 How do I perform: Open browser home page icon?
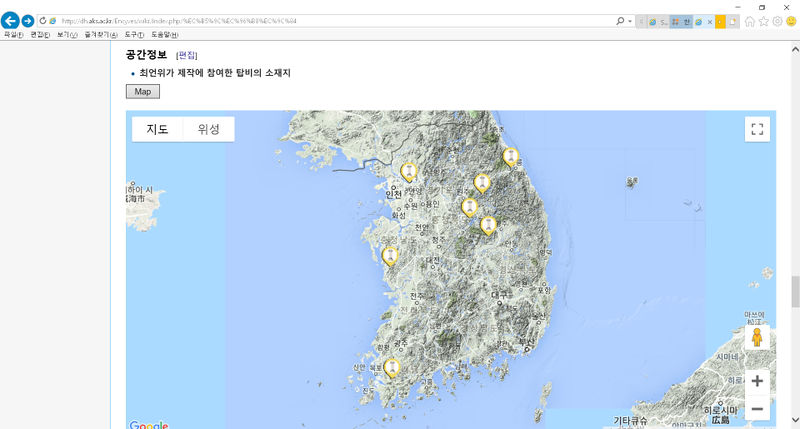coord(750,21)
